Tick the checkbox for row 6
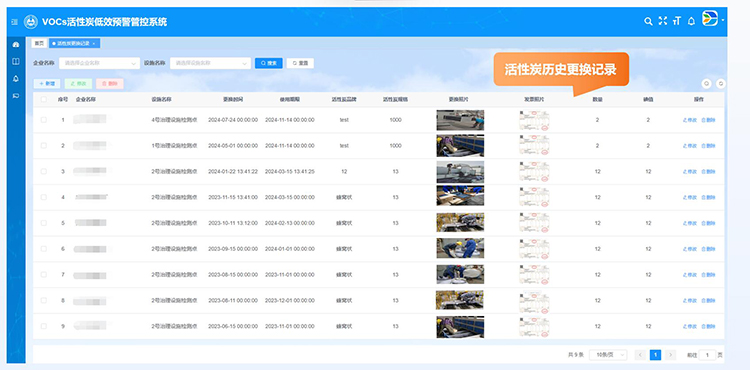Screen dimensions: 750x370 point(44,249)
